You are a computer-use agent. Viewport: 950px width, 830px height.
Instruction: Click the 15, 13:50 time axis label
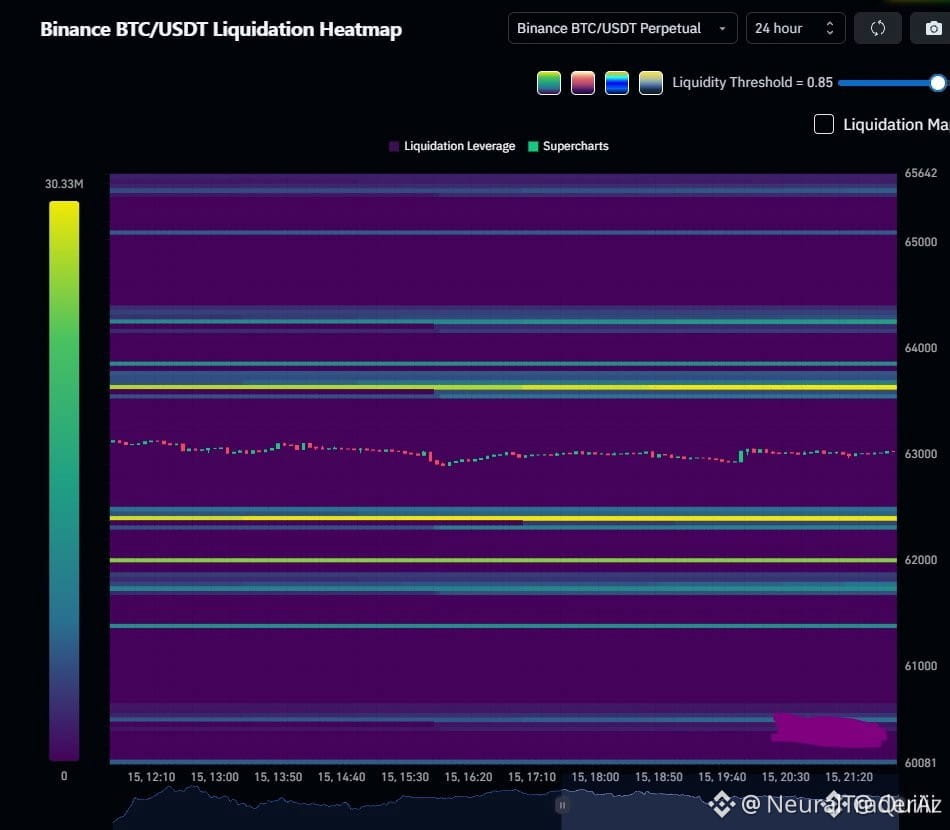(278, 777)
